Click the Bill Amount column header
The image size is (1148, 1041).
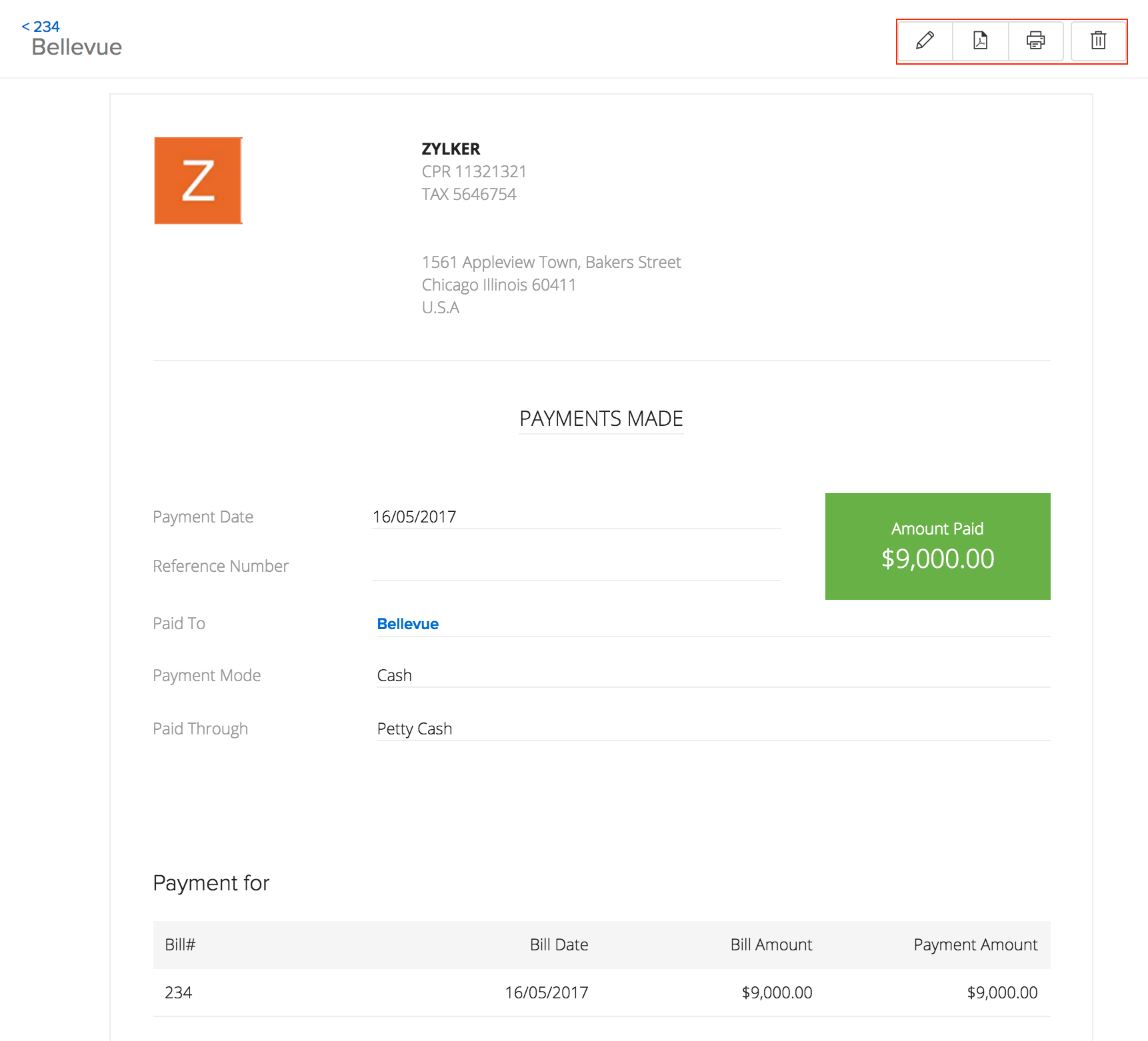tap(771, 944)
